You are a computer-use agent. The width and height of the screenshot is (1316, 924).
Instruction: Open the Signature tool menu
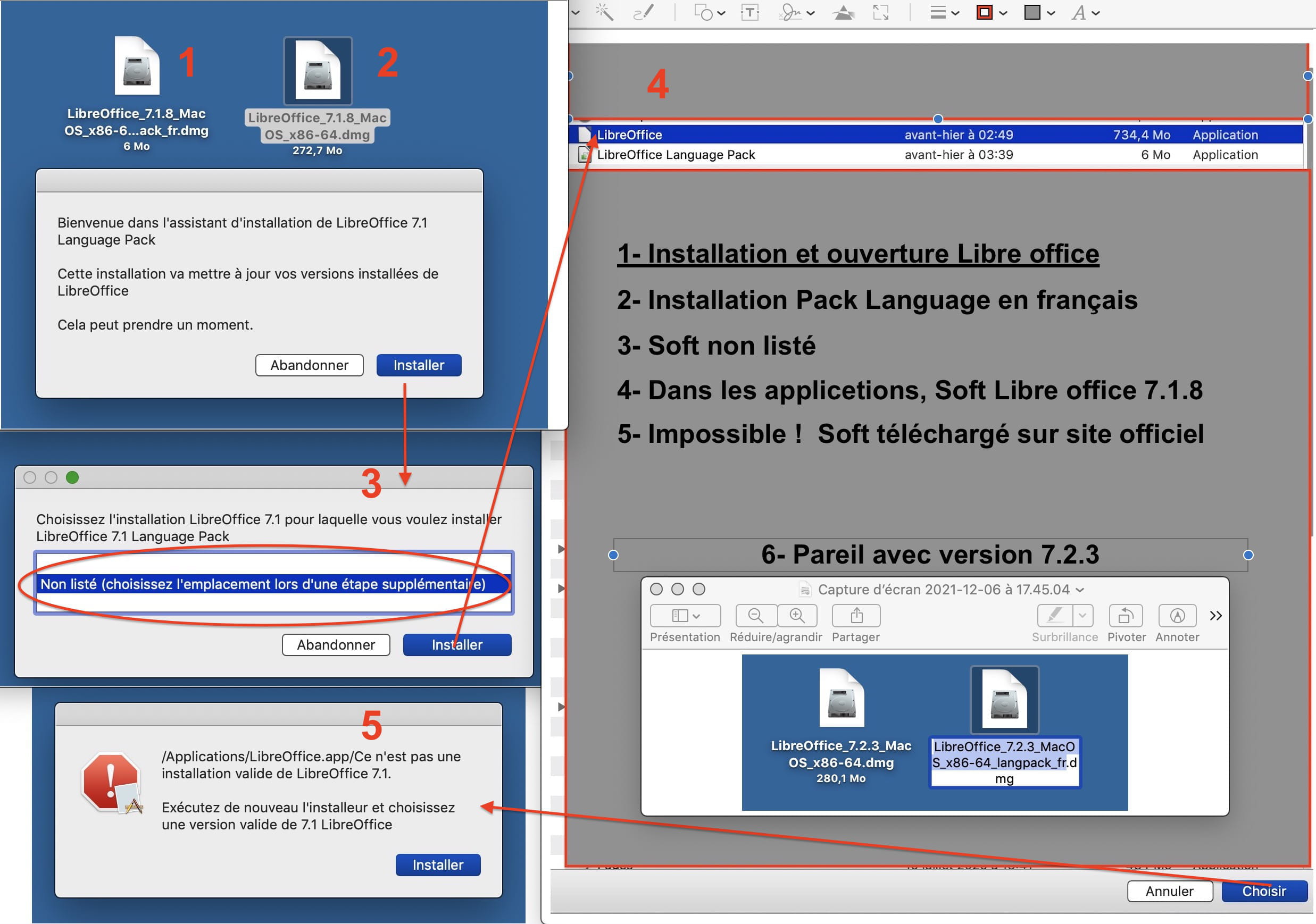797,12
